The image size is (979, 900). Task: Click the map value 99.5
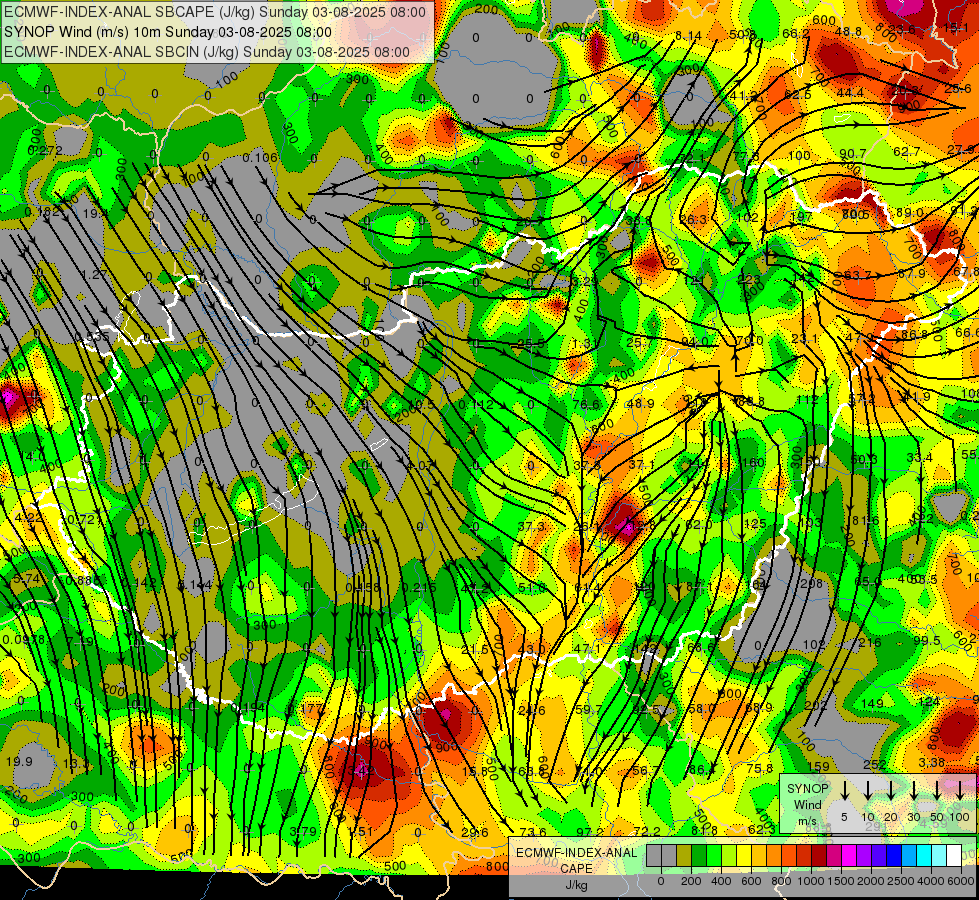coord(927,641)
